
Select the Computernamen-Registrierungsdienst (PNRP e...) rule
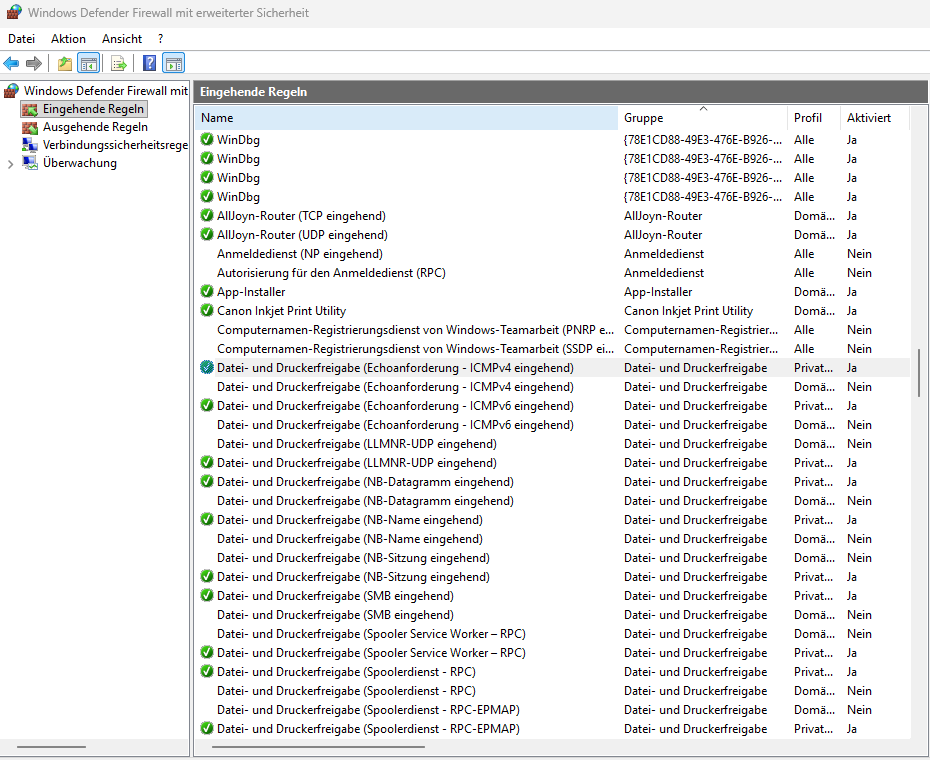415,330
